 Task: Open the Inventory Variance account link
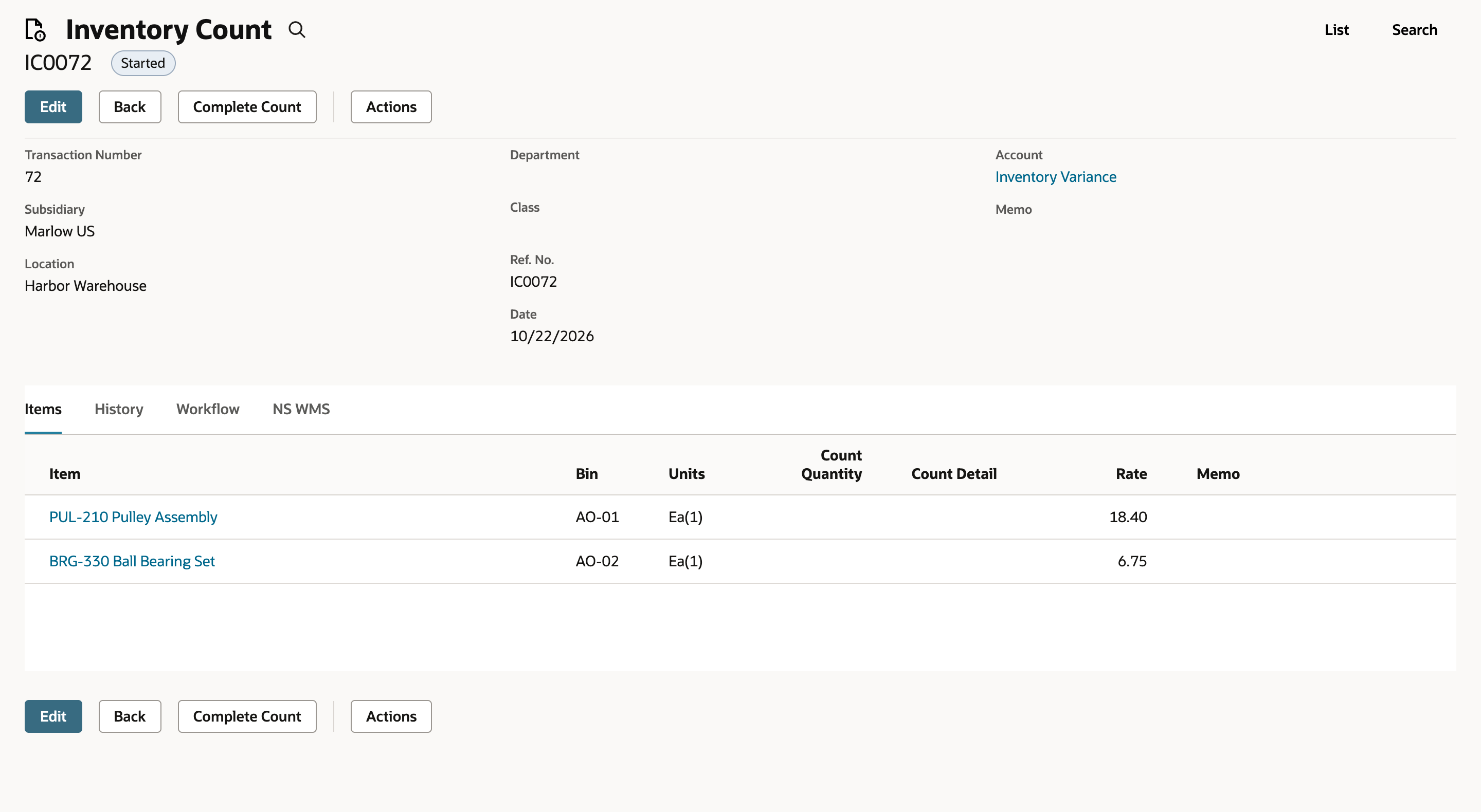(1056, 177)
